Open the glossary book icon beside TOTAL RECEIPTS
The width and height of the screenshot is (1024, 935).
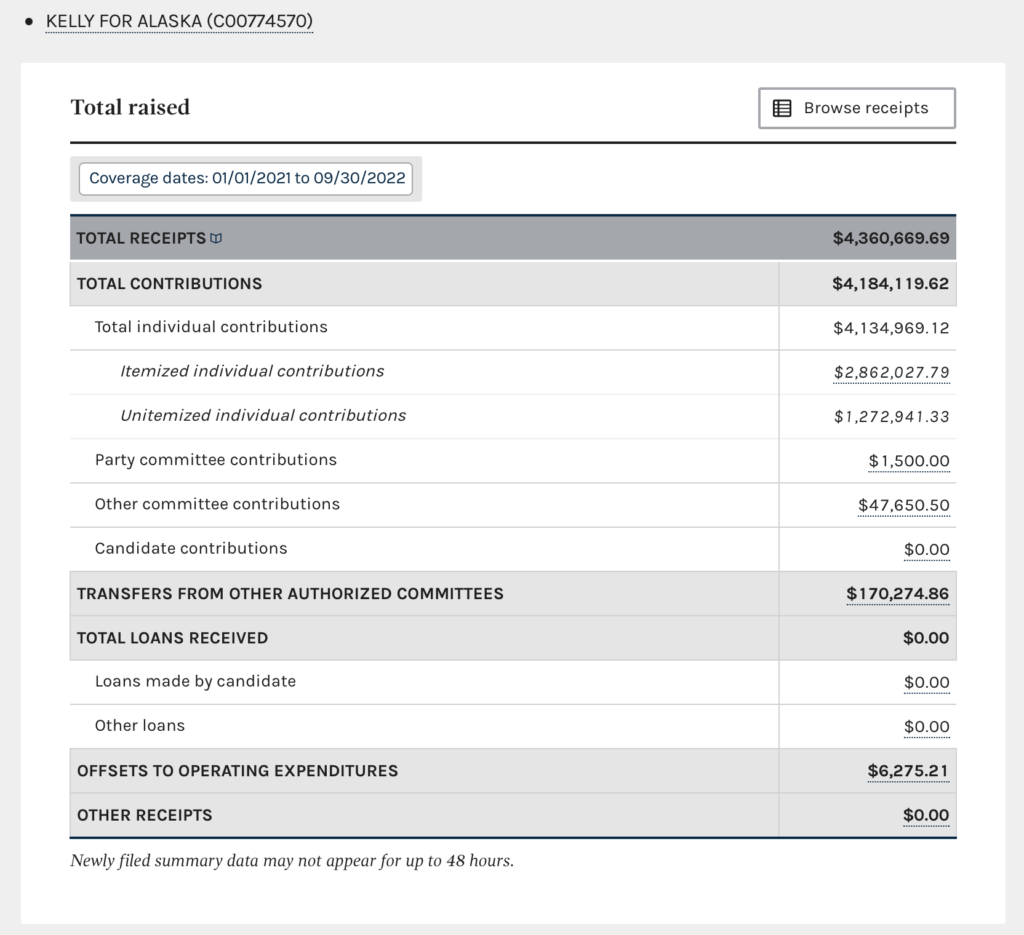coord(216,238)
